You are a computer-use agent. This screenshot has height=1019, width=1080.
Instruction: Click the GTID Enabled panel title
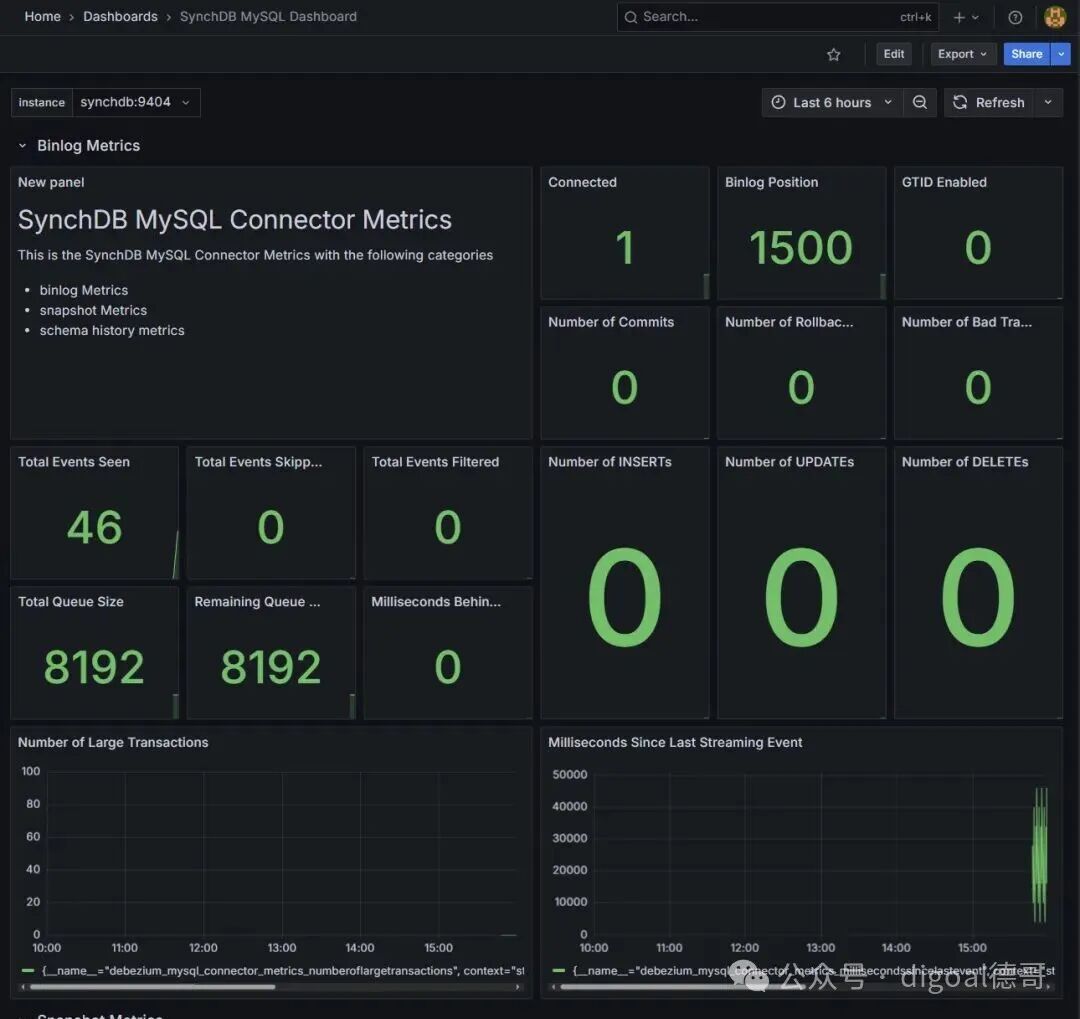(944, 183)
